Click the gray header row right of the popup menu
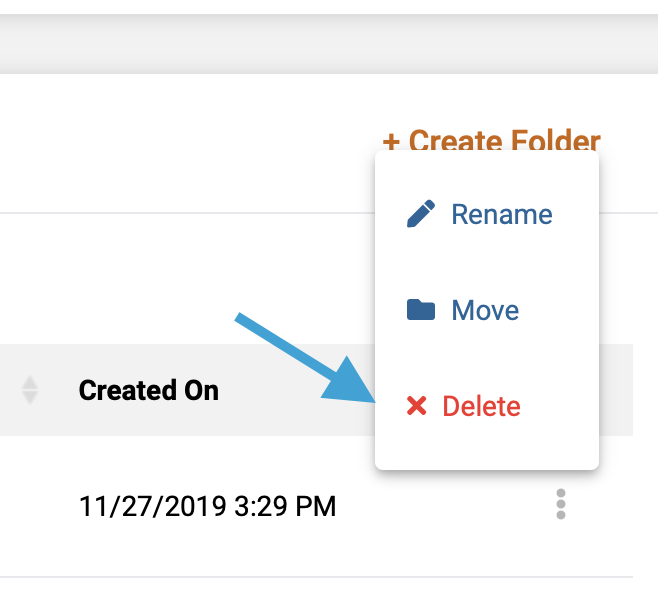 616,390
